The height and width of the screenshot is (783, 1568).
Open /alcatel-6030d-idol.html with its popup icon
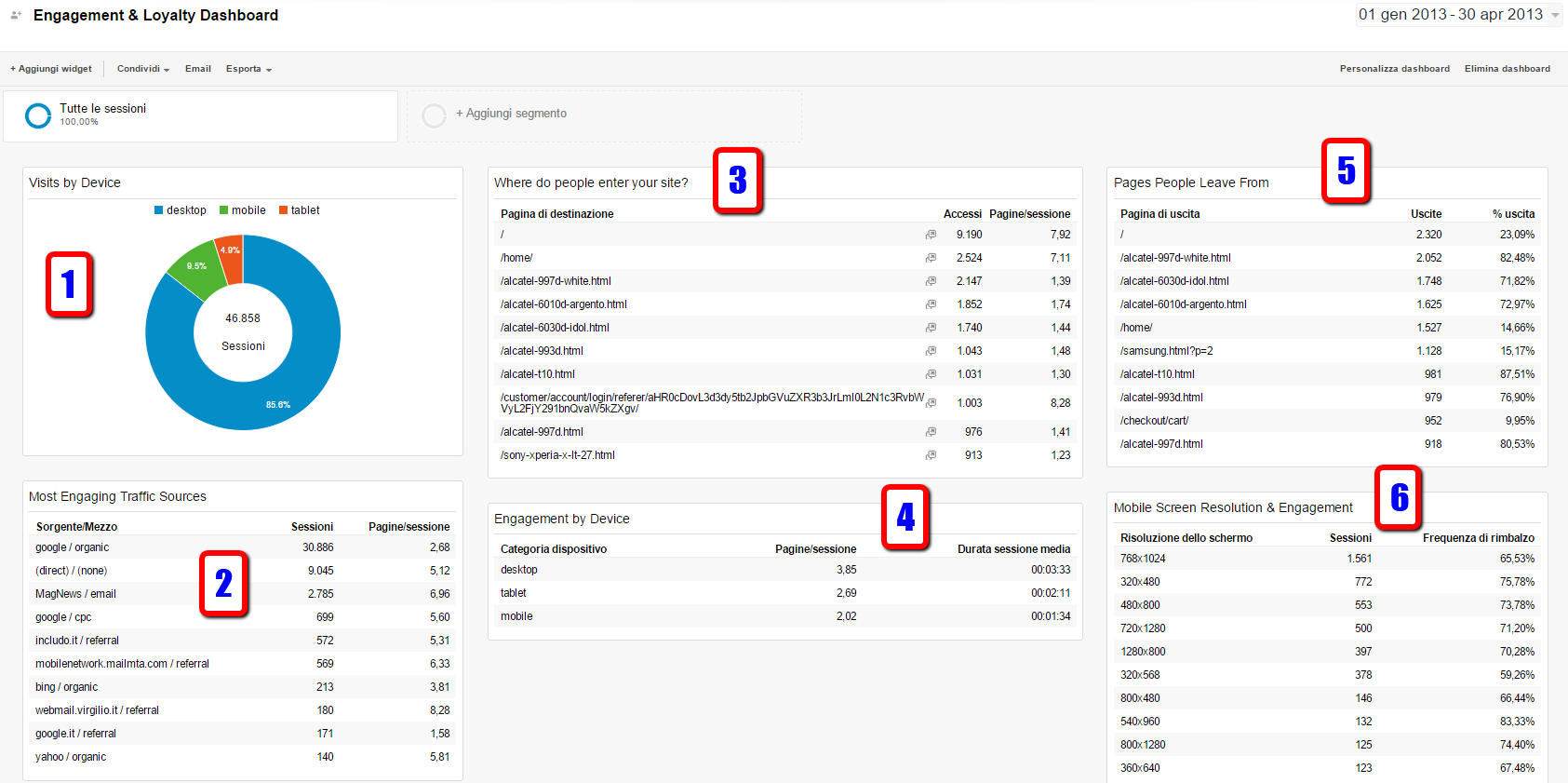tap(931, 328)
